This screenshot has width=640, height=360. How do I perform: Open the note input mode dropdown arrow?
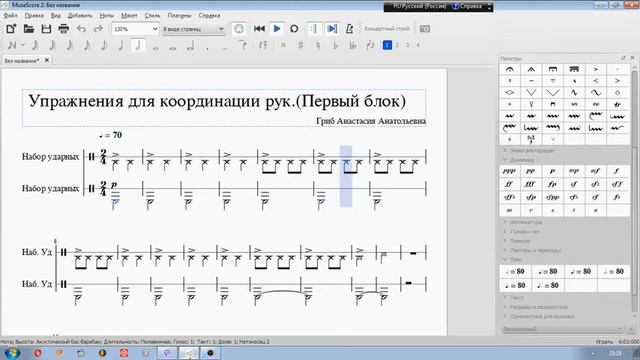tap(23, 45)
